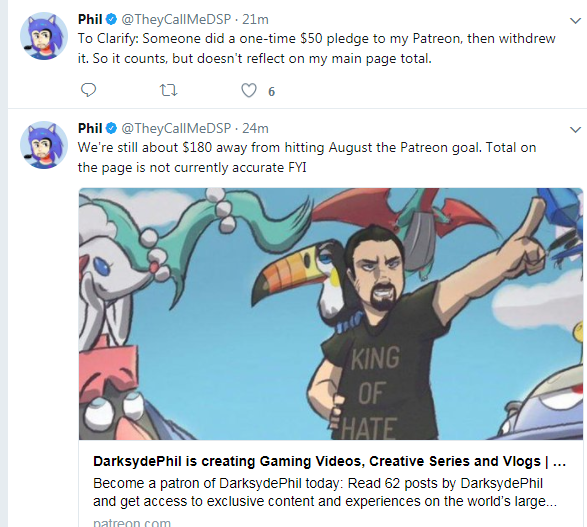Click verified badge on first tweet

(x=111, y=19)
